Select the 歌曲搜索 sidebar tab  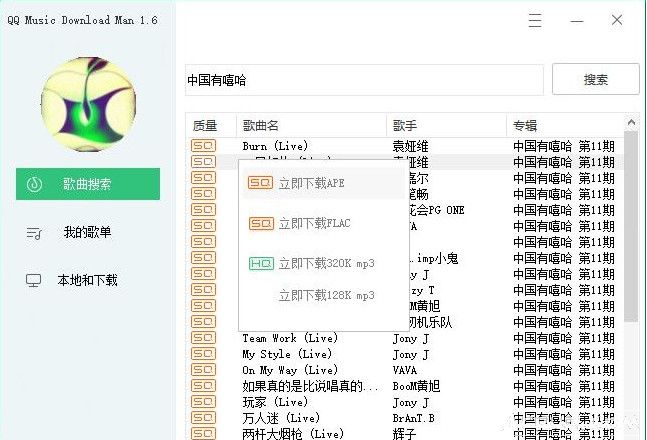coord(88,184)
